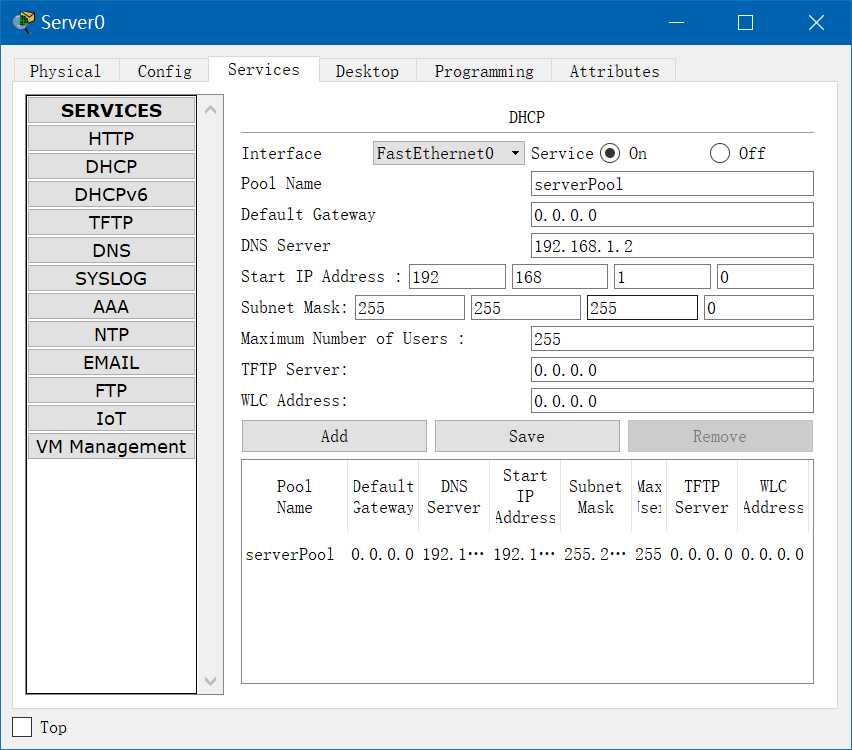Click the Default Gateway field
Viewport: 852px width, 750px height.
click(672, 215)
